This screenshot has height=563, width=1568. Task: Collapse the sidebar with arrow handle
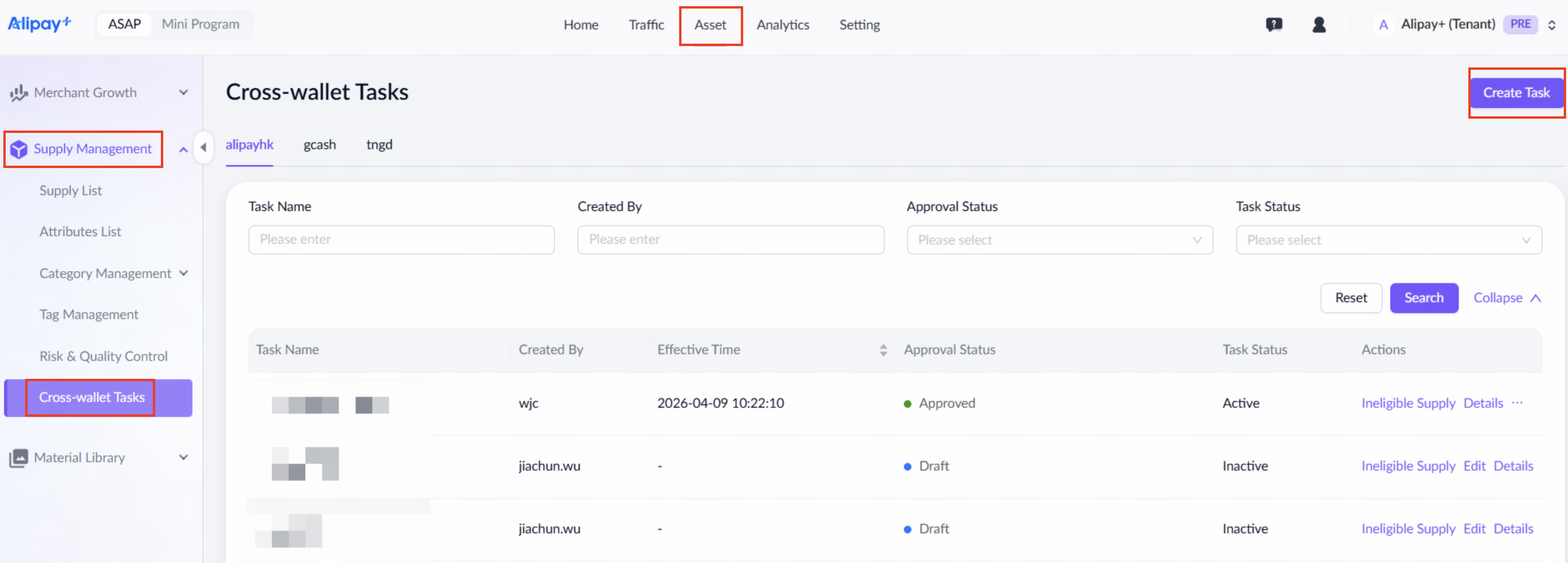click(203, 147)
